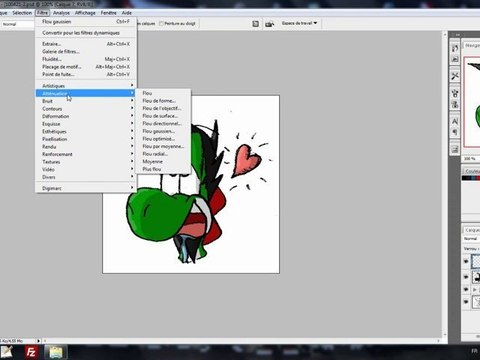Open the Brushes panel dock icon
The image size is (480, 360).
(455, 93)
